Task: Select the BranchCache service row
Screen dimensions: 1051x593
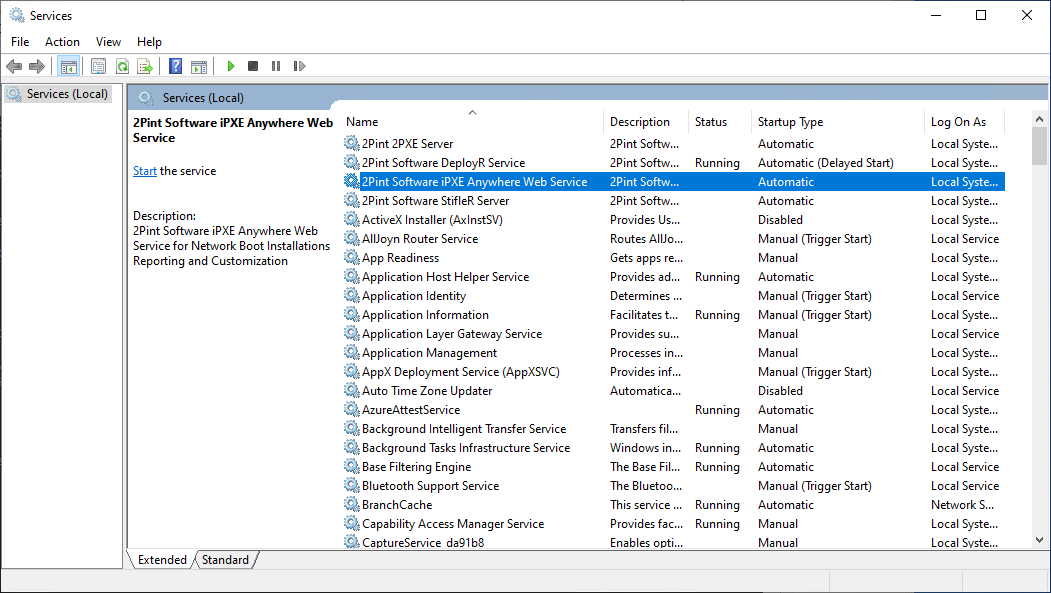Action: 397,505
